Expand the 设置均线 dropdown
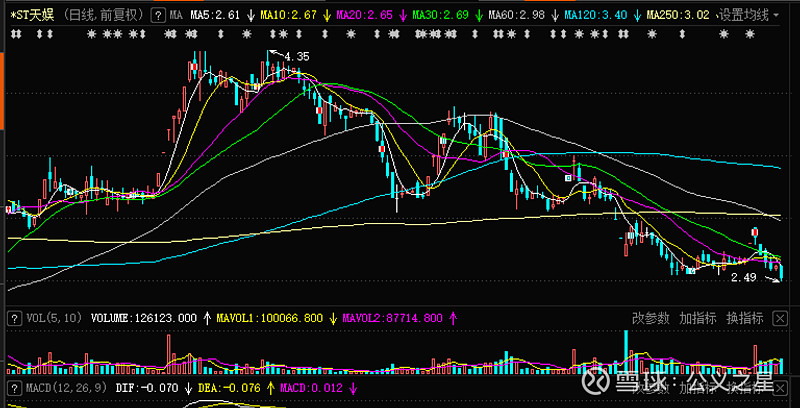Screen dimensions: 800x408 coord(747,15)
